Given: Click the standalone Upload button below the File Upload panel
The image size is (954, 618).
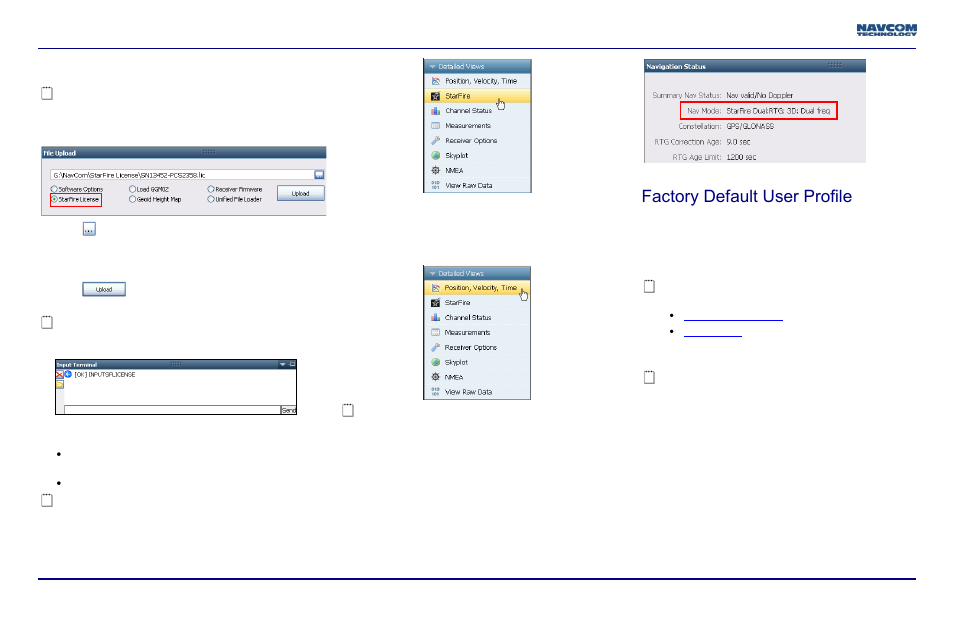Looking at the screenshot, I should (x=104, y=289).
